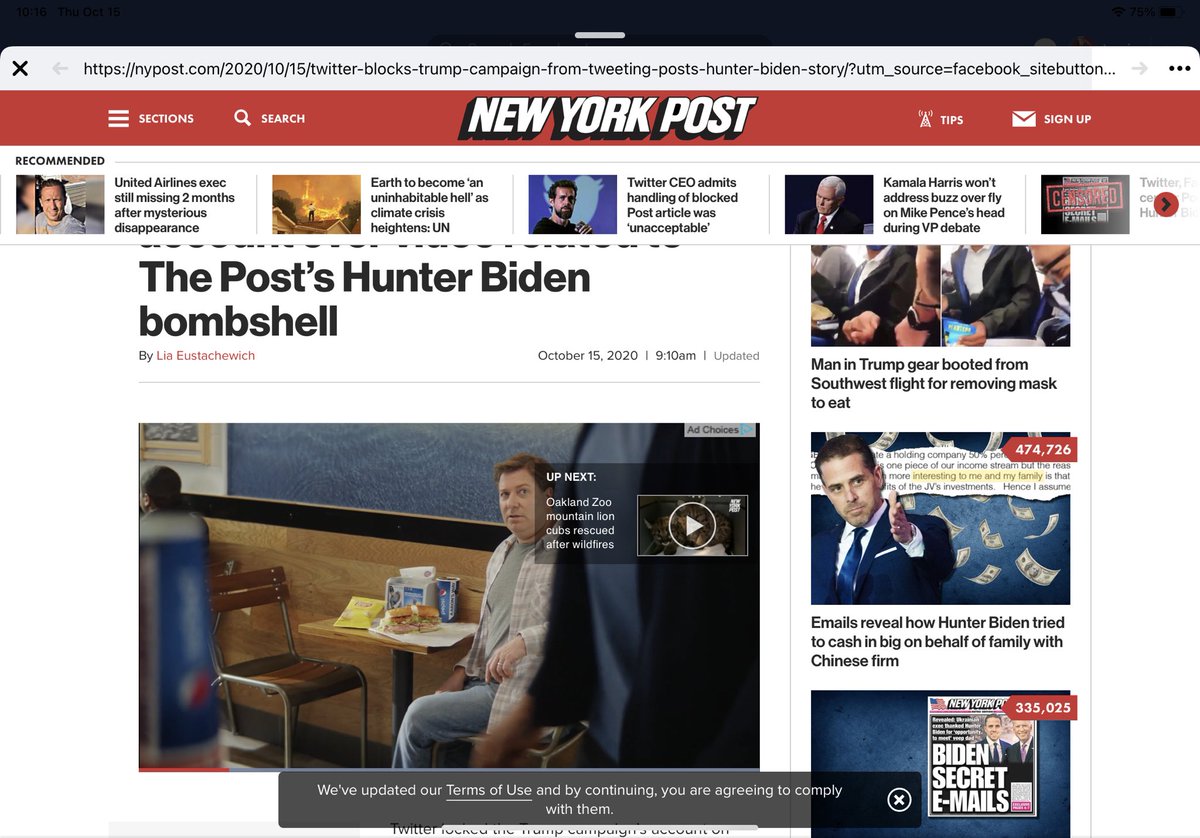Open Earth uninhabitable hell story

click(431, 205)
